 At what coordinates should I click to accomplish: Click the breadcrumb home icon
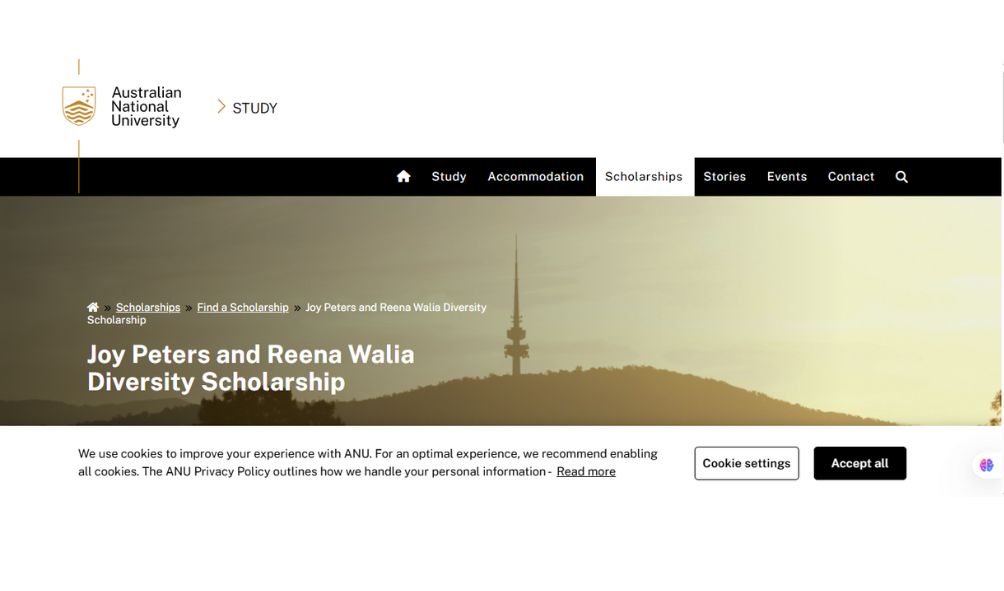pyautogui.click(x=93, y=307)
